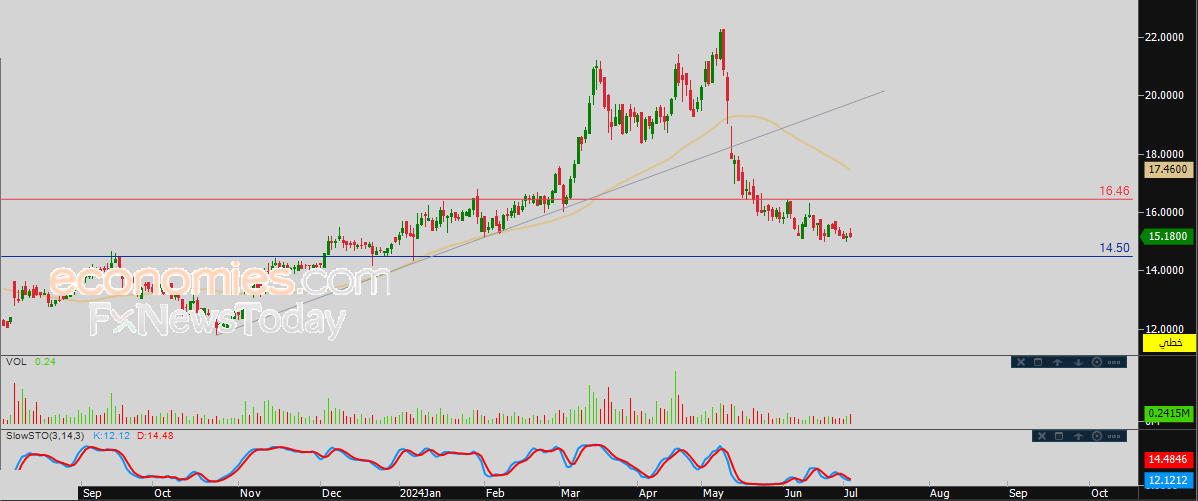Click the red 14.4846 stochastic tag
1198x501 pixels.
(1169, 460)
